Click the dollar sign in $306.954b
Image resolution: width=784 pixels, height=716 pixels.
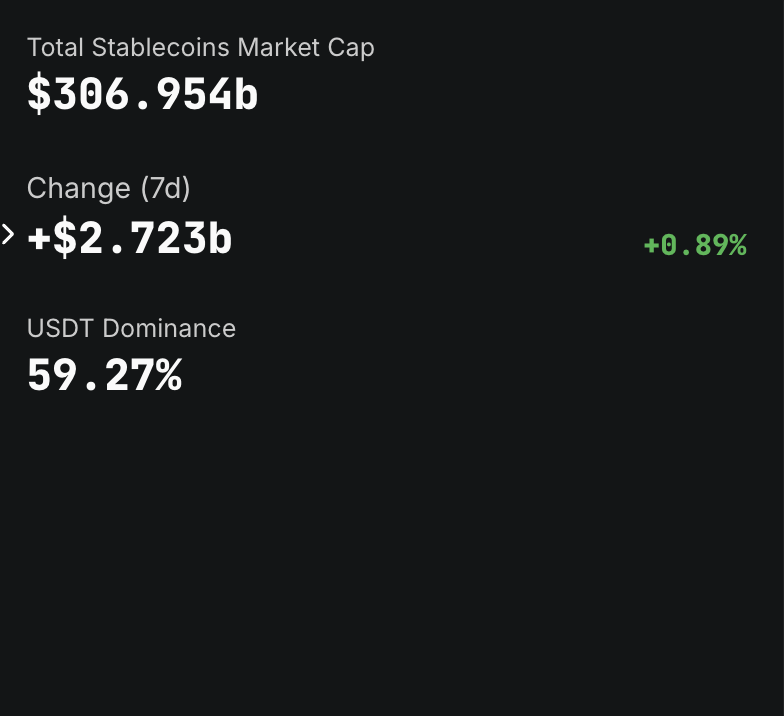click(x=38, y=94)
